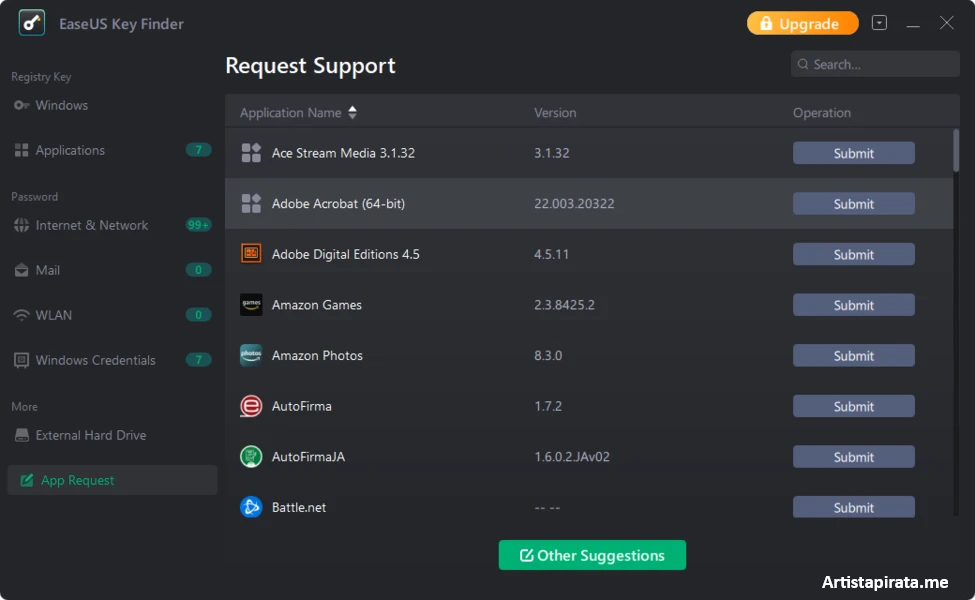Click the Amazon Photos app icon
This screenshot has width=975, height=600.
(251, 355)
